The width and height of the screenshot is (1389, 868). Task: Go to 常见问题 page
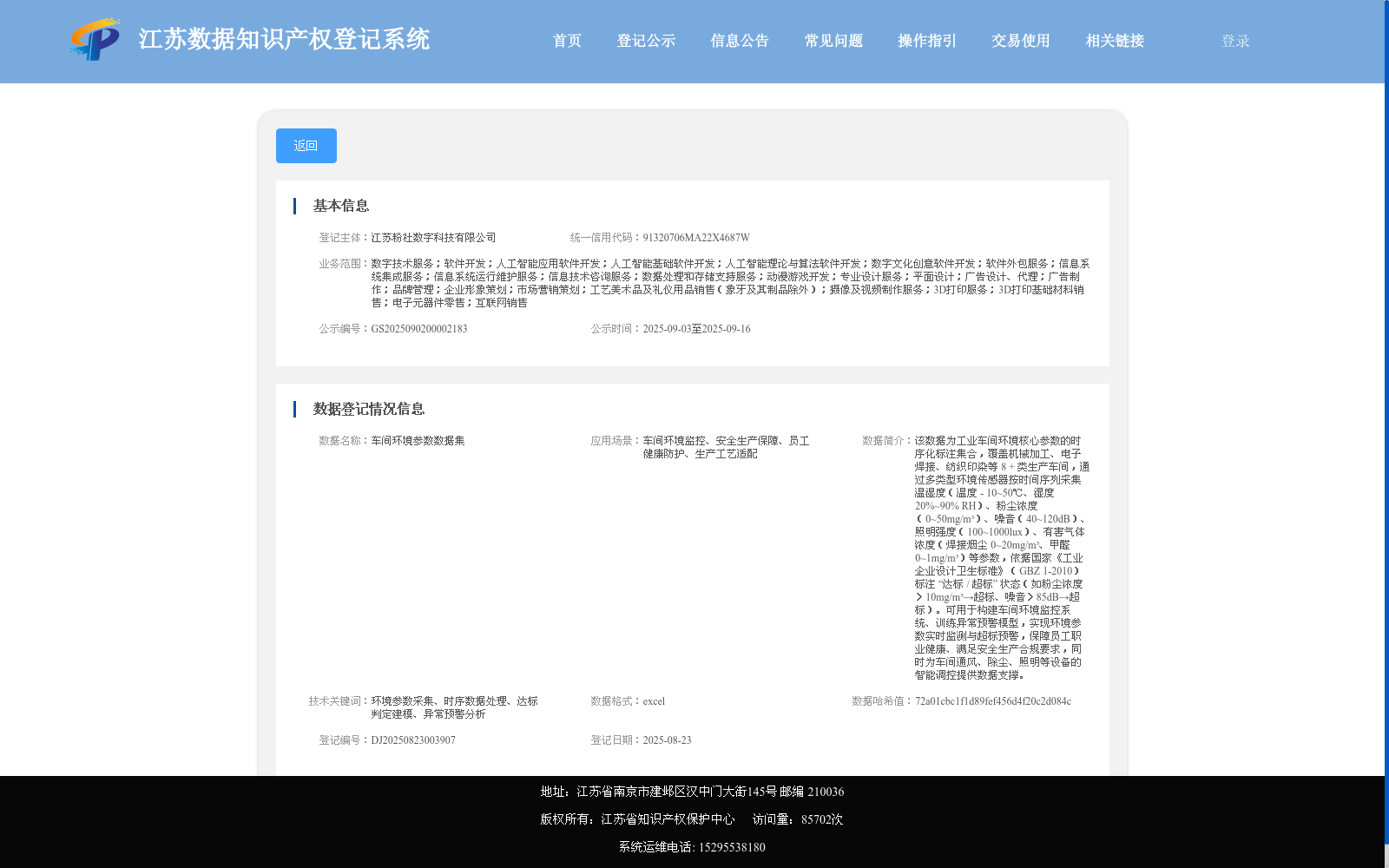[833, 41]
